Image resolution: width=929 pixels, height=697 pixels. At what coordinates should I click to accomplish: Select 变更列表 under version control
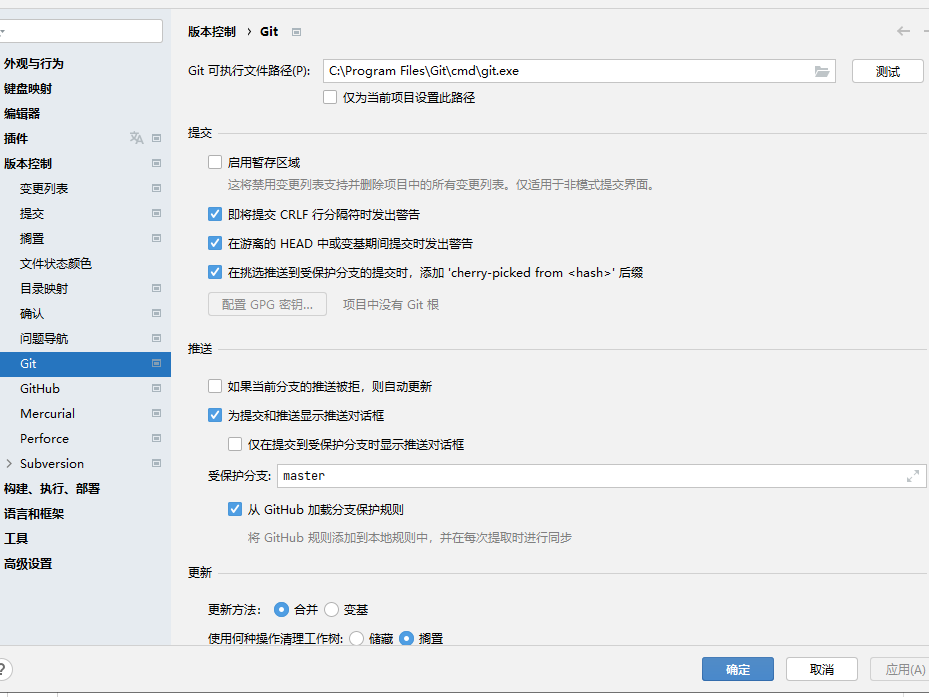pos(44,188)
